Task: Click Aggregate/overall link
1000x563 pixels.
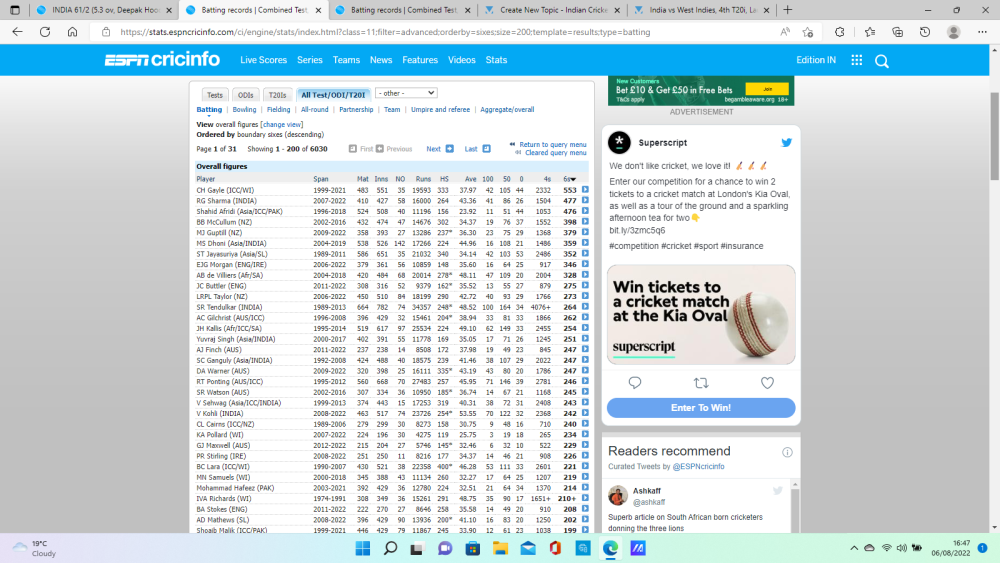Action: point(507,110)
